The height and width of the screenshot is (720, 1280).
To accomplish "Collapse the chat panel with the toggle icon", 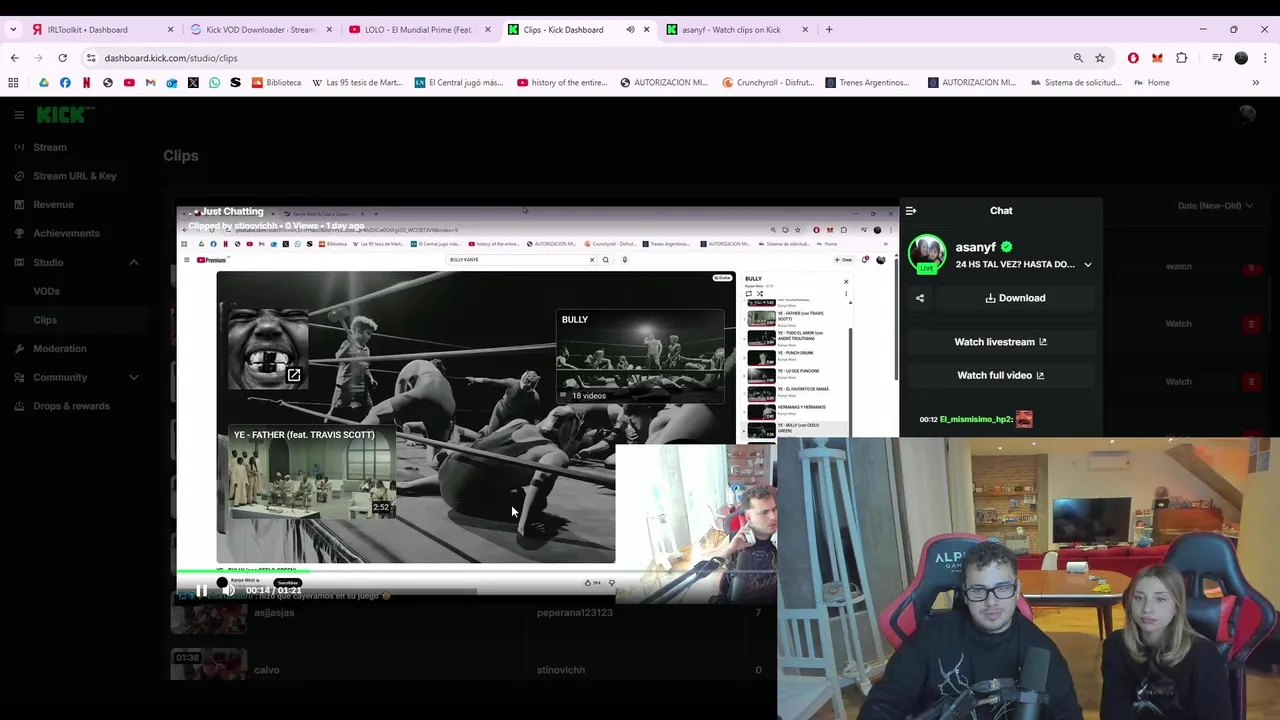I will coord(911,211).
